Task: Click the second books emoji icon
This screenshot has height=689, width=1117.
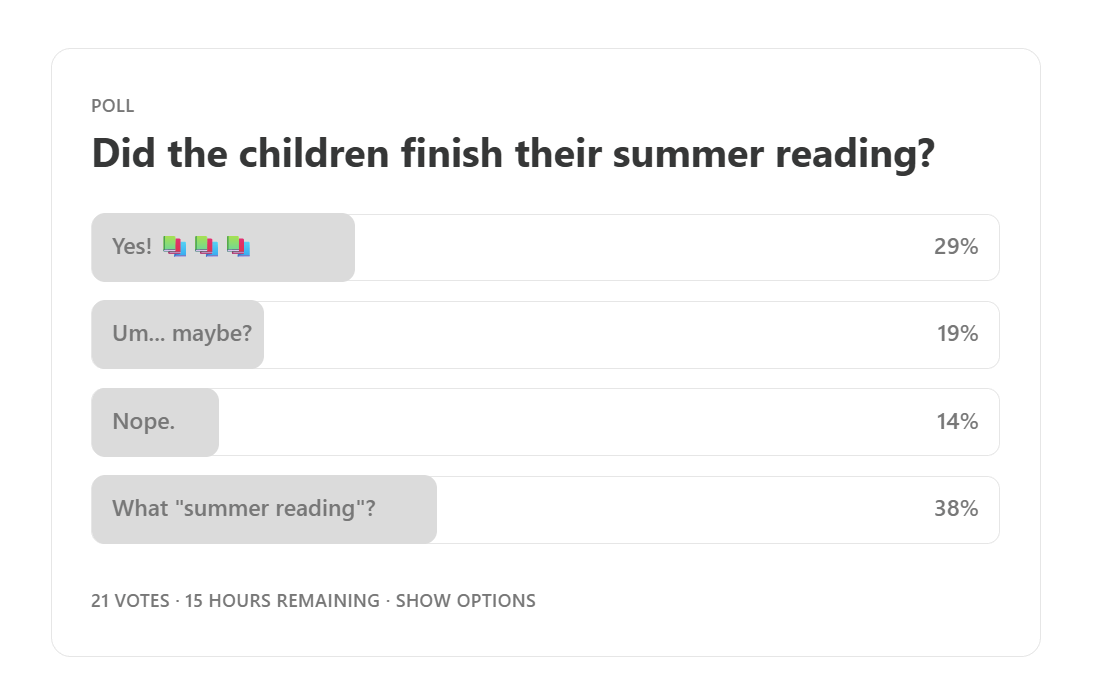Action: pyautogui.click(x=207, y=247)
